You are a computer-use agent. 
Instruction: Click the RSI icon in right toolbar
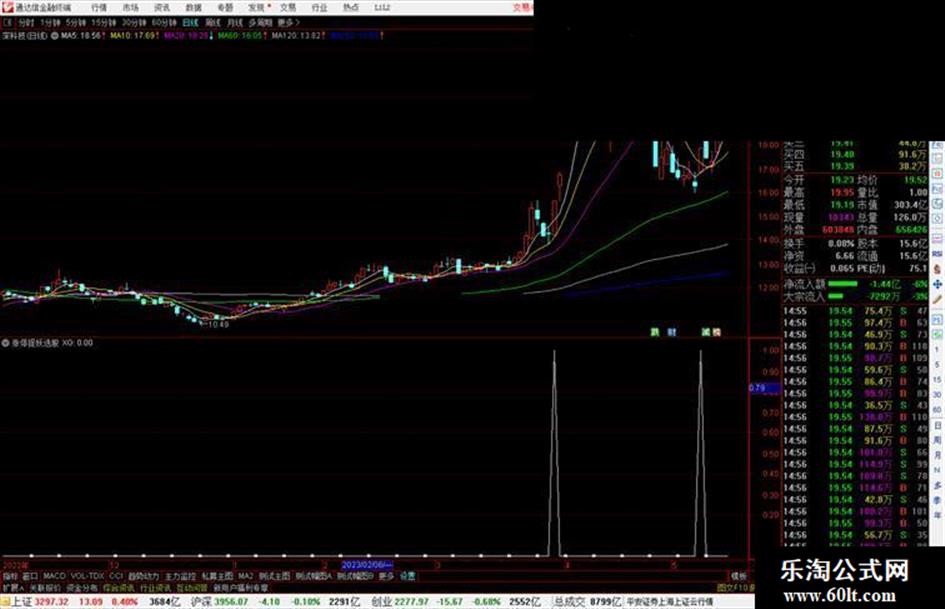[937, 254]
